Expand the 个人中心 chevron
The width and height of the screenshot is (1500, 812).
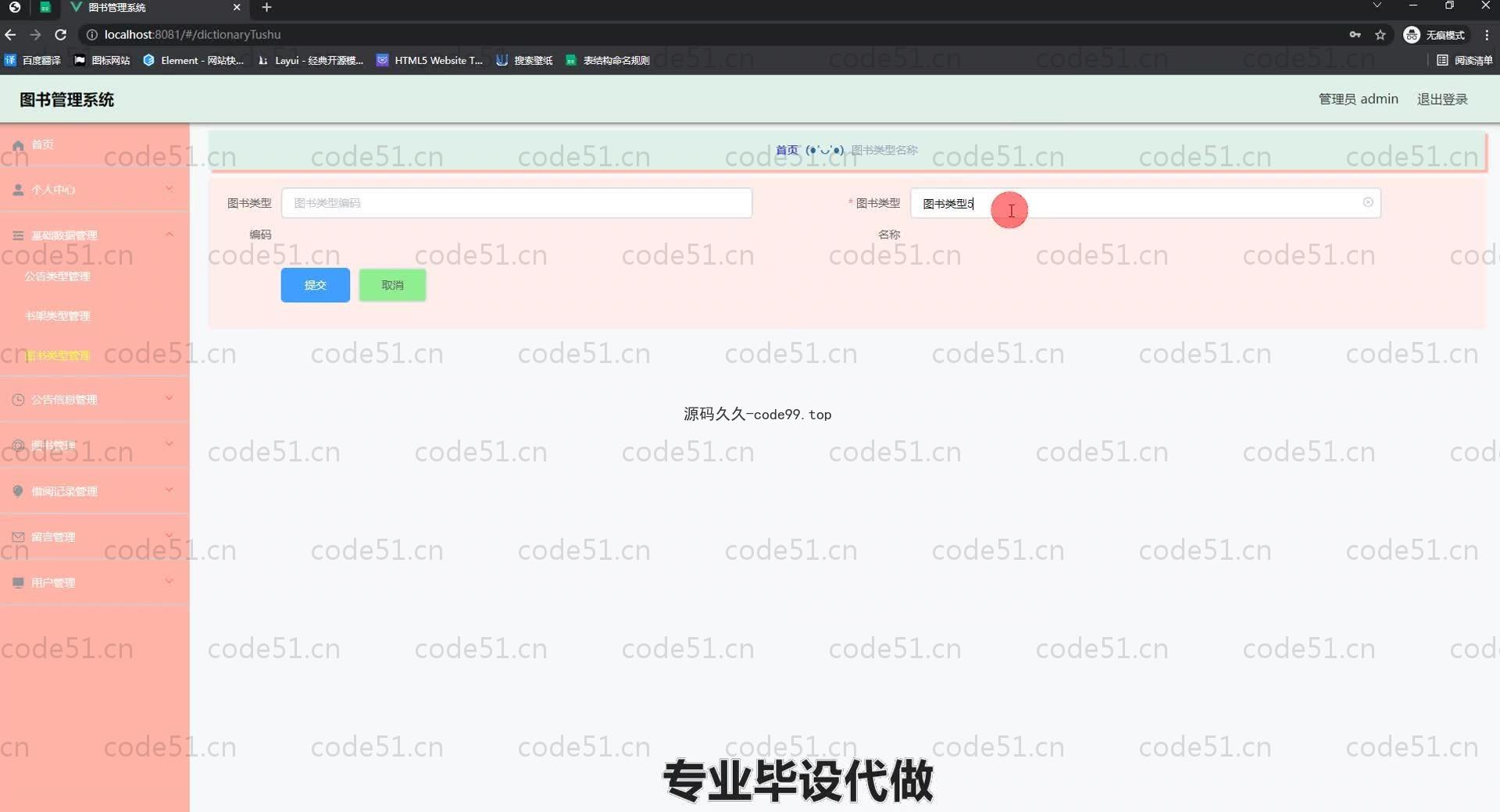click(170, 188)
